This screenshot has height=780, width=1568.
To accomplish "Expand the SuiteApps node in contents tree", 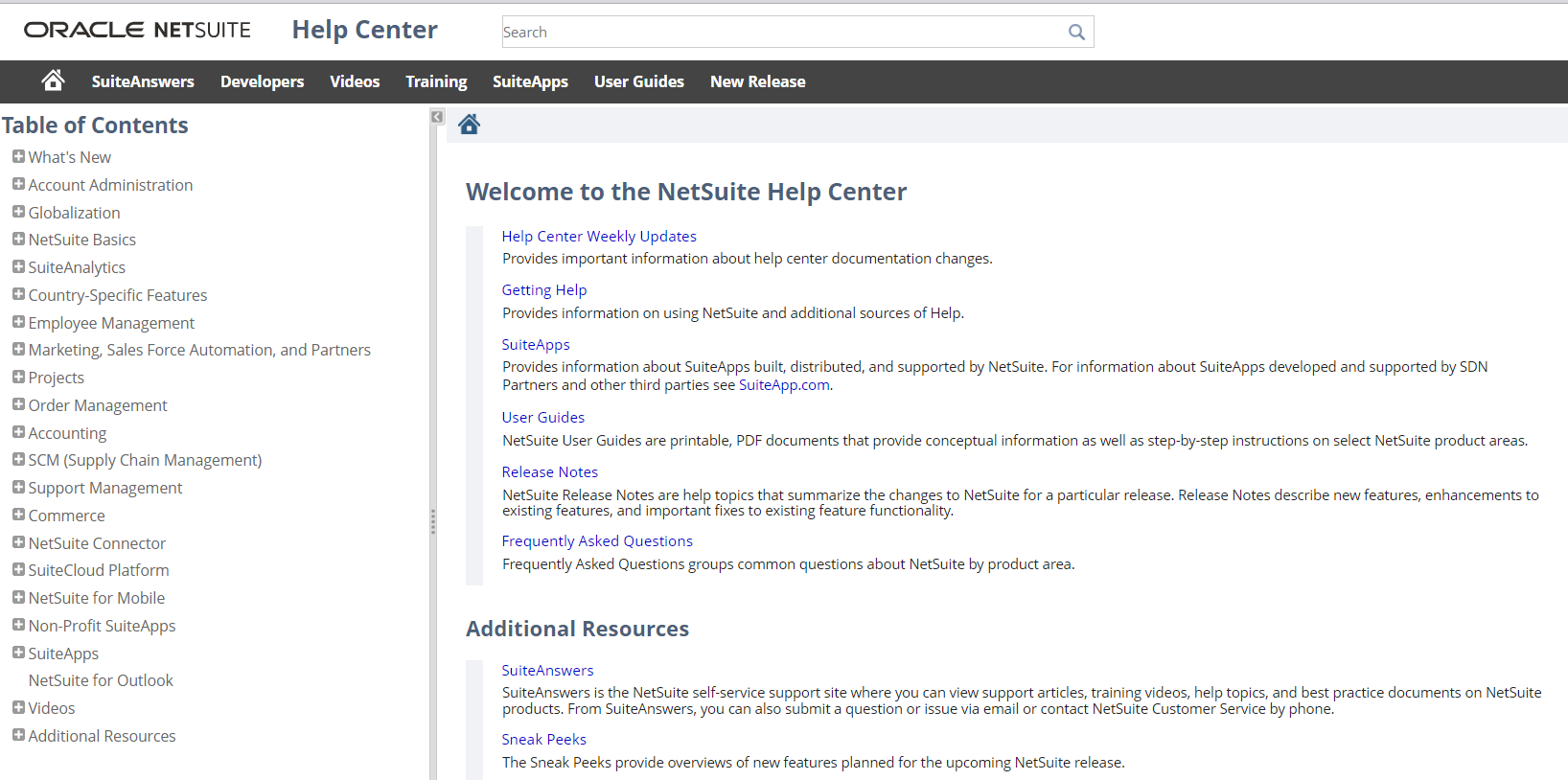I will (x=18, y=653).
